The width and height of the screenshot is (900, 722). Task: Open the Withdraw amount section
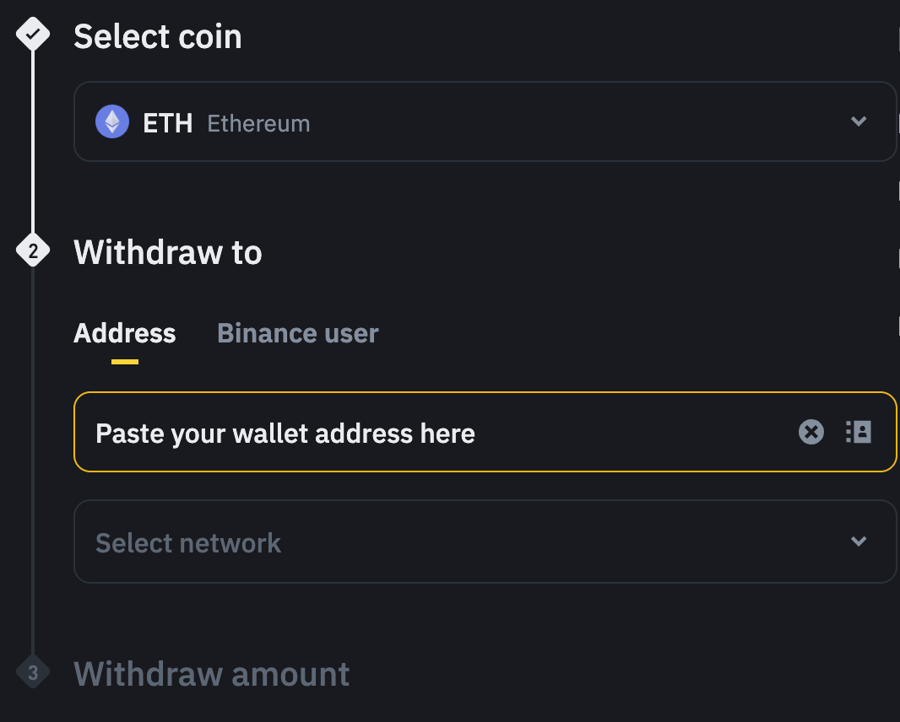211,673
